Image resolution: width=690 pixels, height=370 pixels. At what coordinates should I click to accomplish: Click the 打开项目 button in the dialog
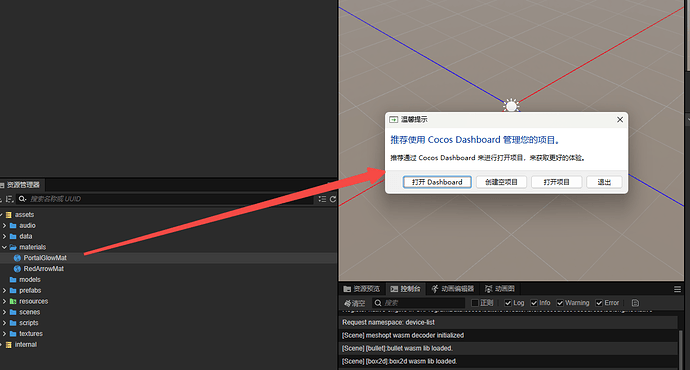tap(557, 182)
